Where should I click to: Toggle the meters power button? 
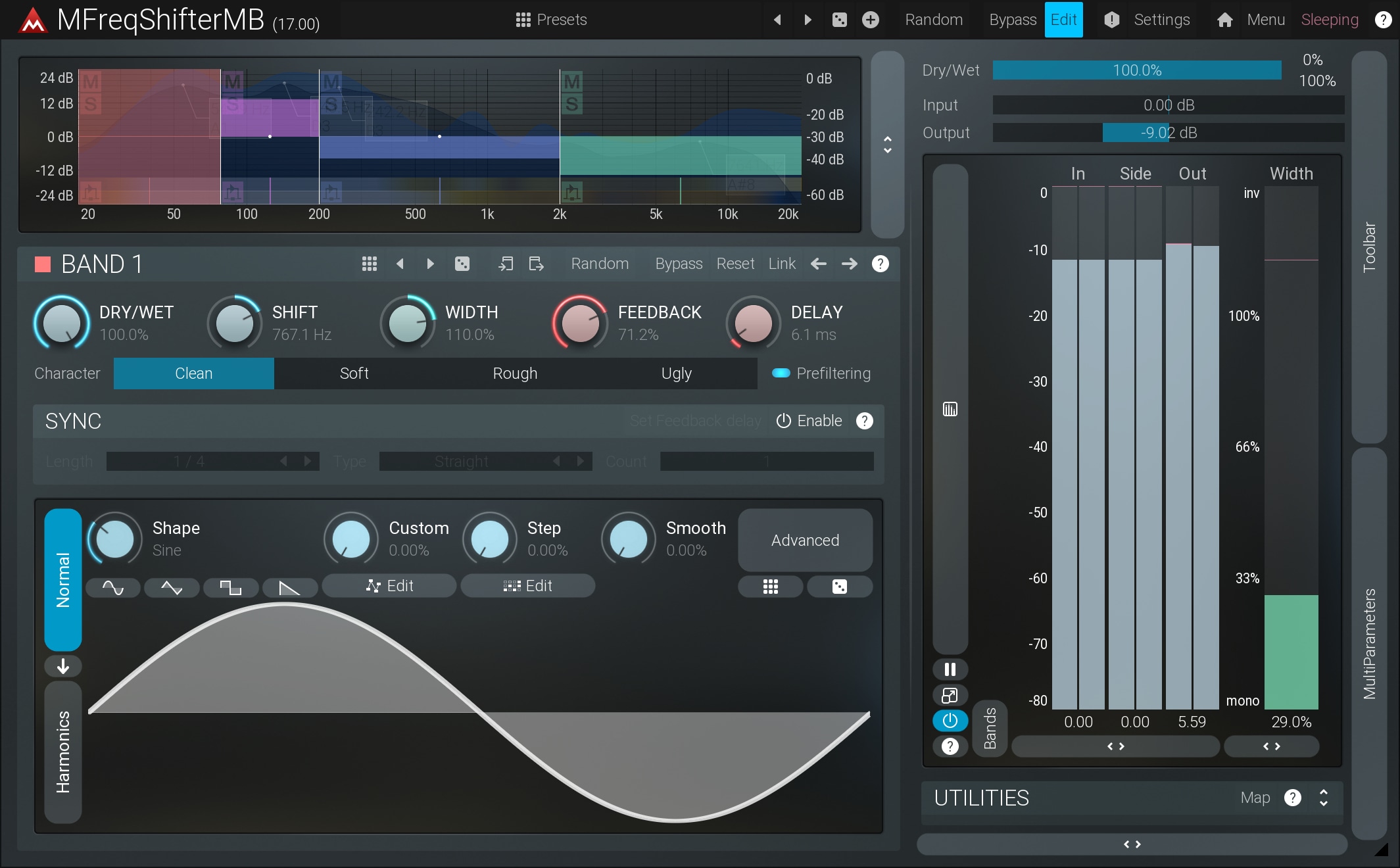point(950,721)
